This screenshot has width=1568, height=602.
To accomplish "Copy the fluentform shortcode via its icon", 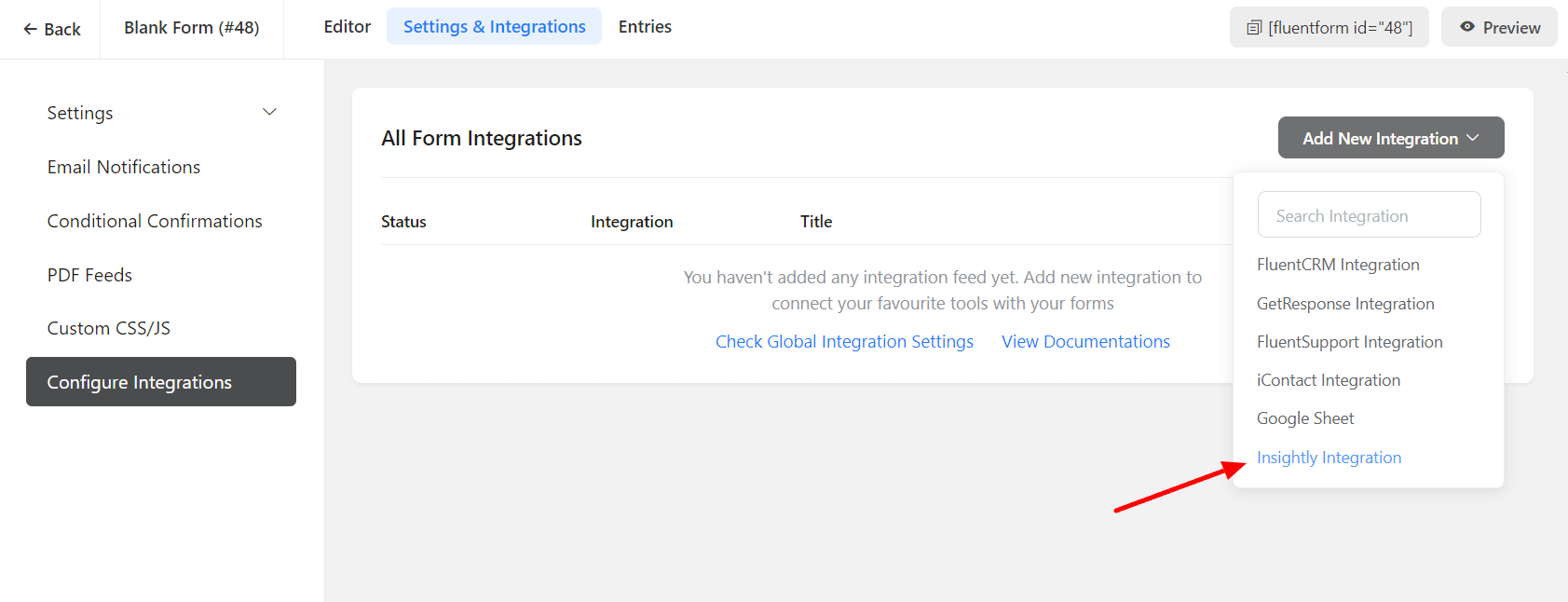I will coord(1254,28).
